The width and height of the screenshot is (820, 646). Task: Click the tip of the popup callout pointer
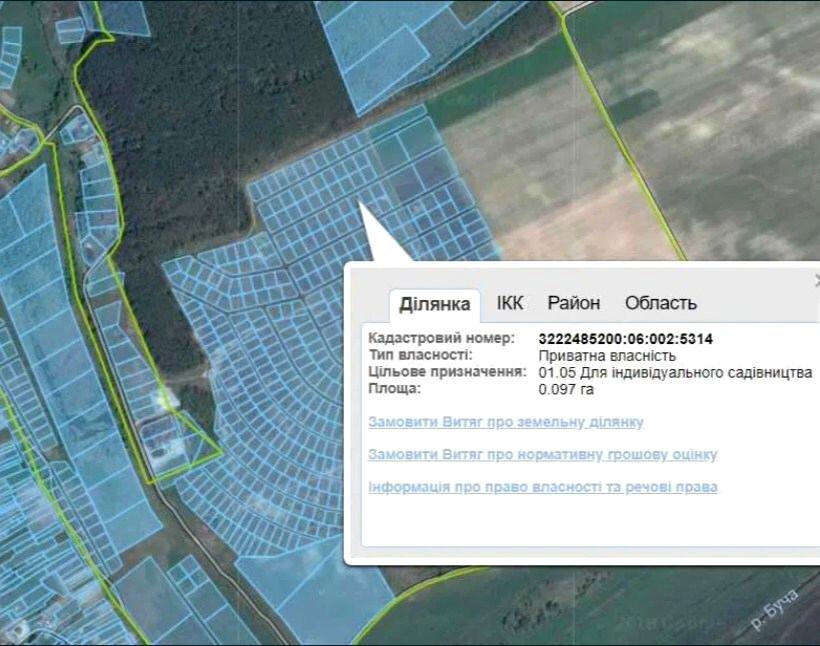tap(360, 203)
